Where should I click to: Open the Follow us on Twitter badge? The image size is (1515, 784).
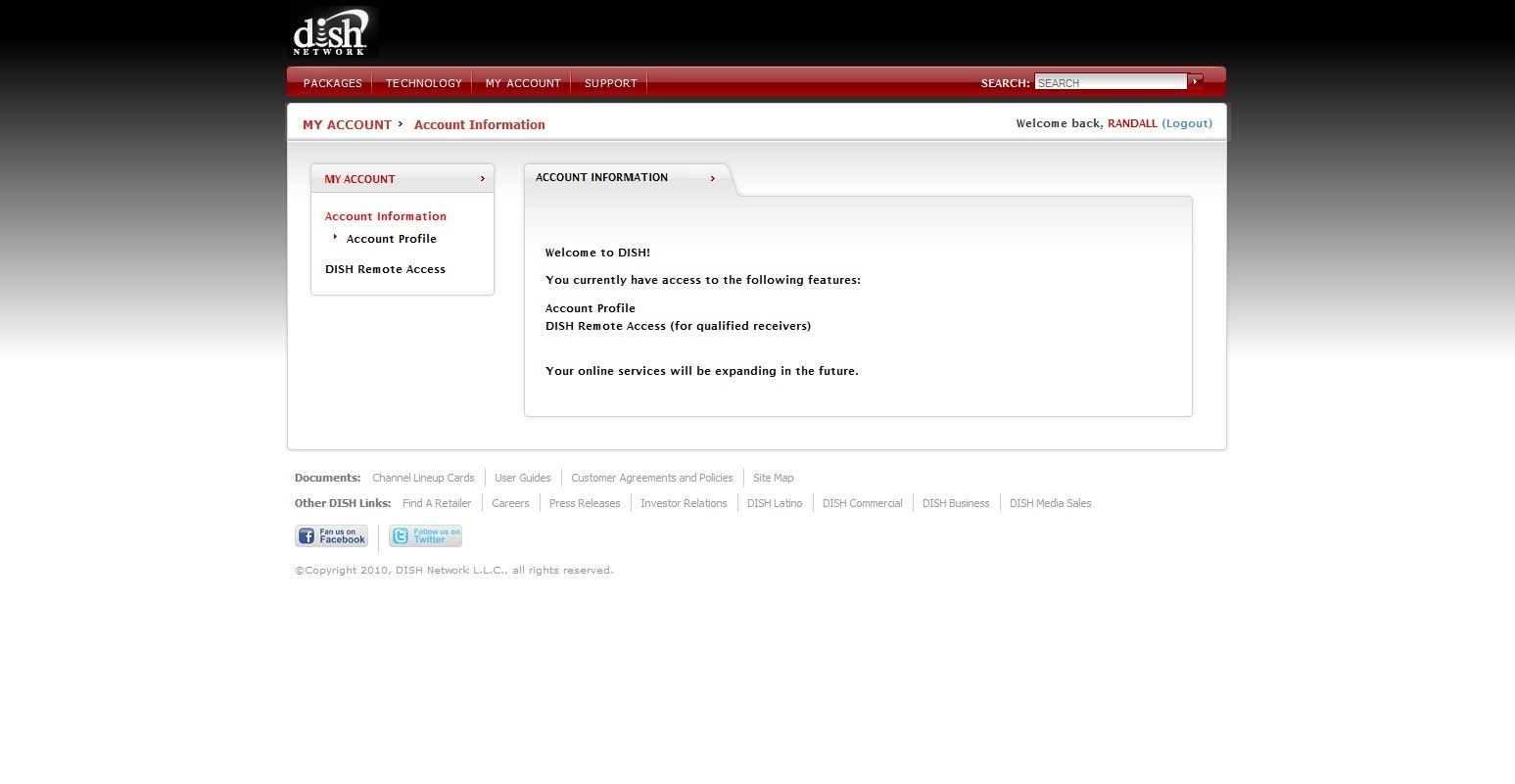(425, 535)
